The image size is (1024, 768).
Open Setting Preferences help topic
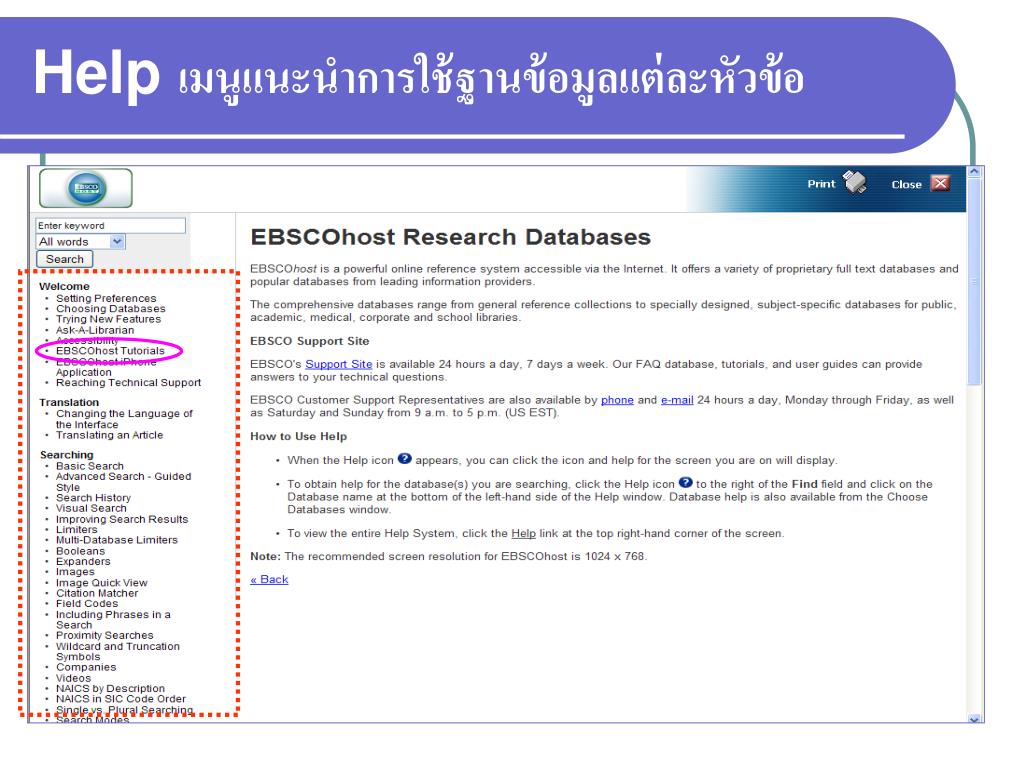coord(106,298)
